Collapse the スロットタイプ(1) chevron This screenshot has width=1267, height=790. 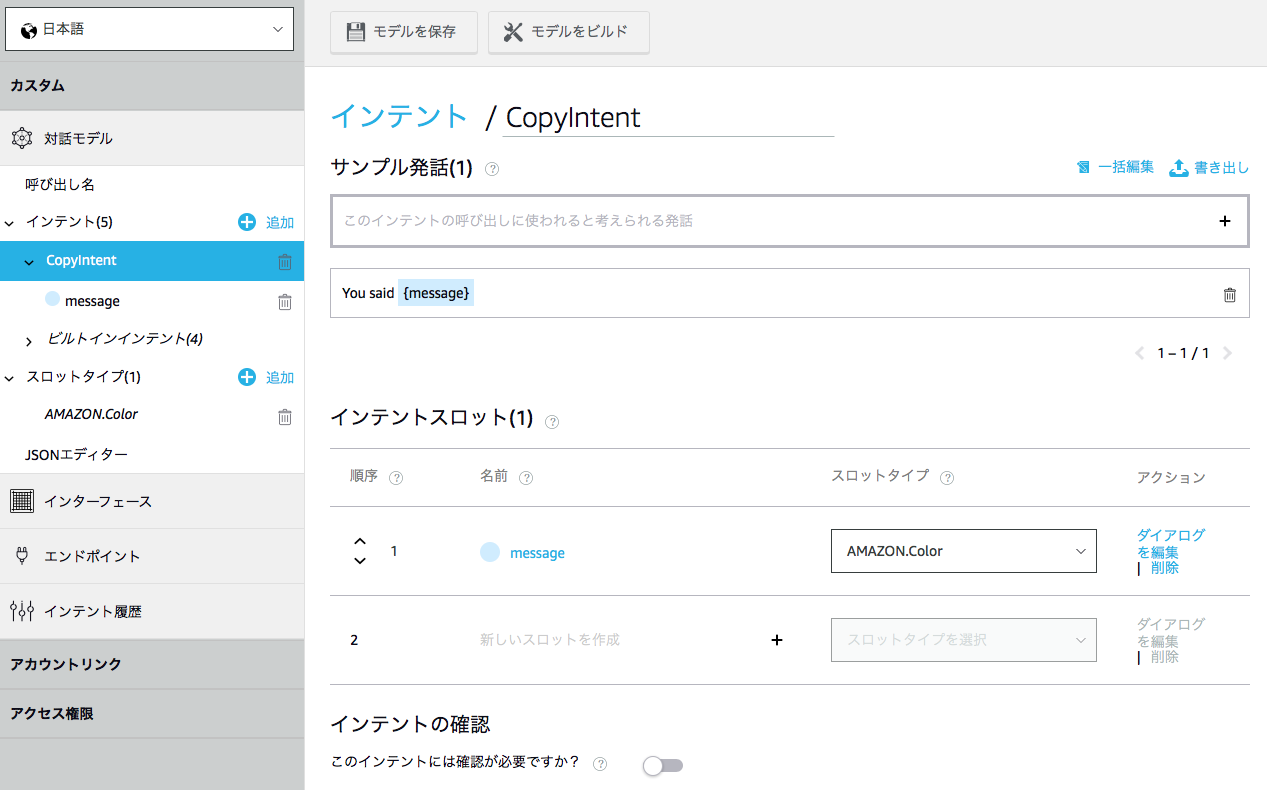pyautogui.click(x=9, y=378)
